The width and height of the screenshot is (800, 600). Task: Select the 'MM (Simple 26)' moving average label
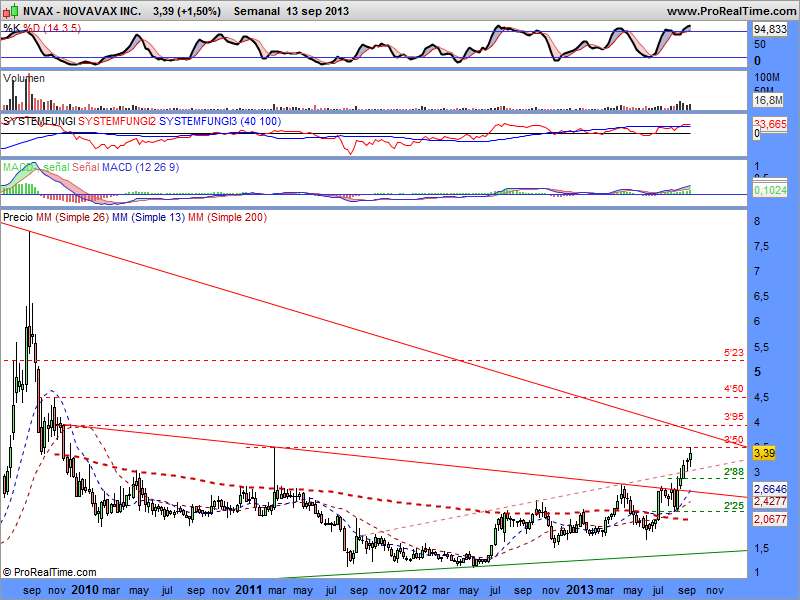point(72,217)
